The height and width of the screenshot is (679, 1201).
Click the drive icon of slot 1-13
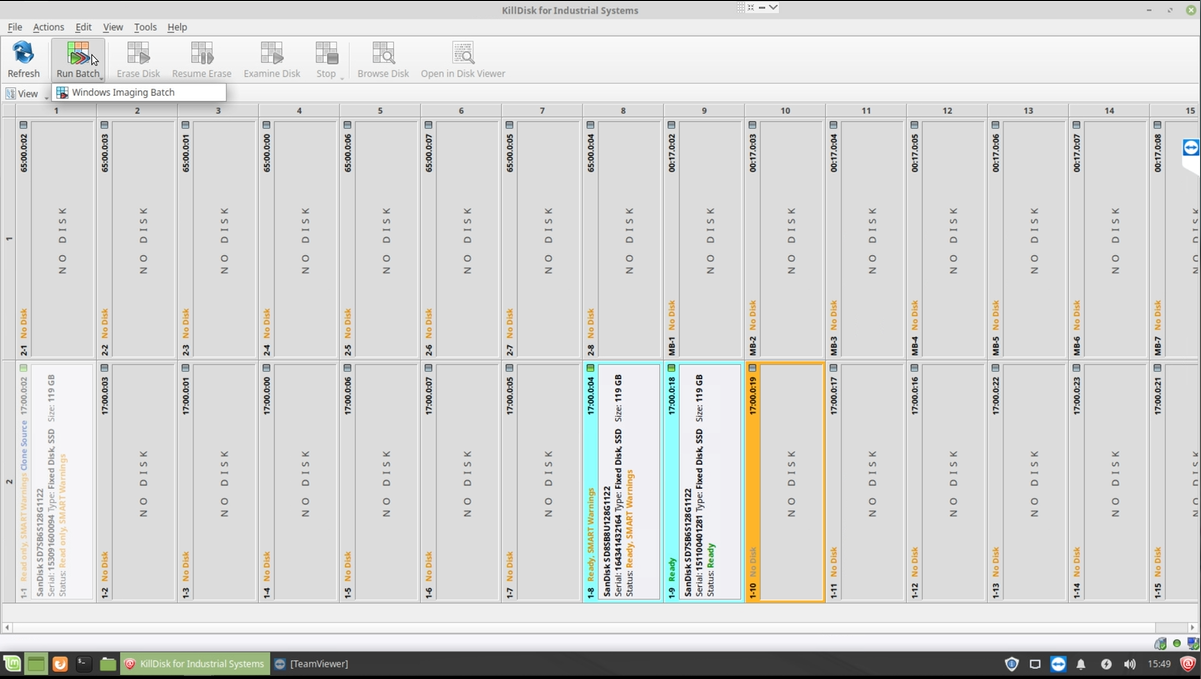point(995,368)
